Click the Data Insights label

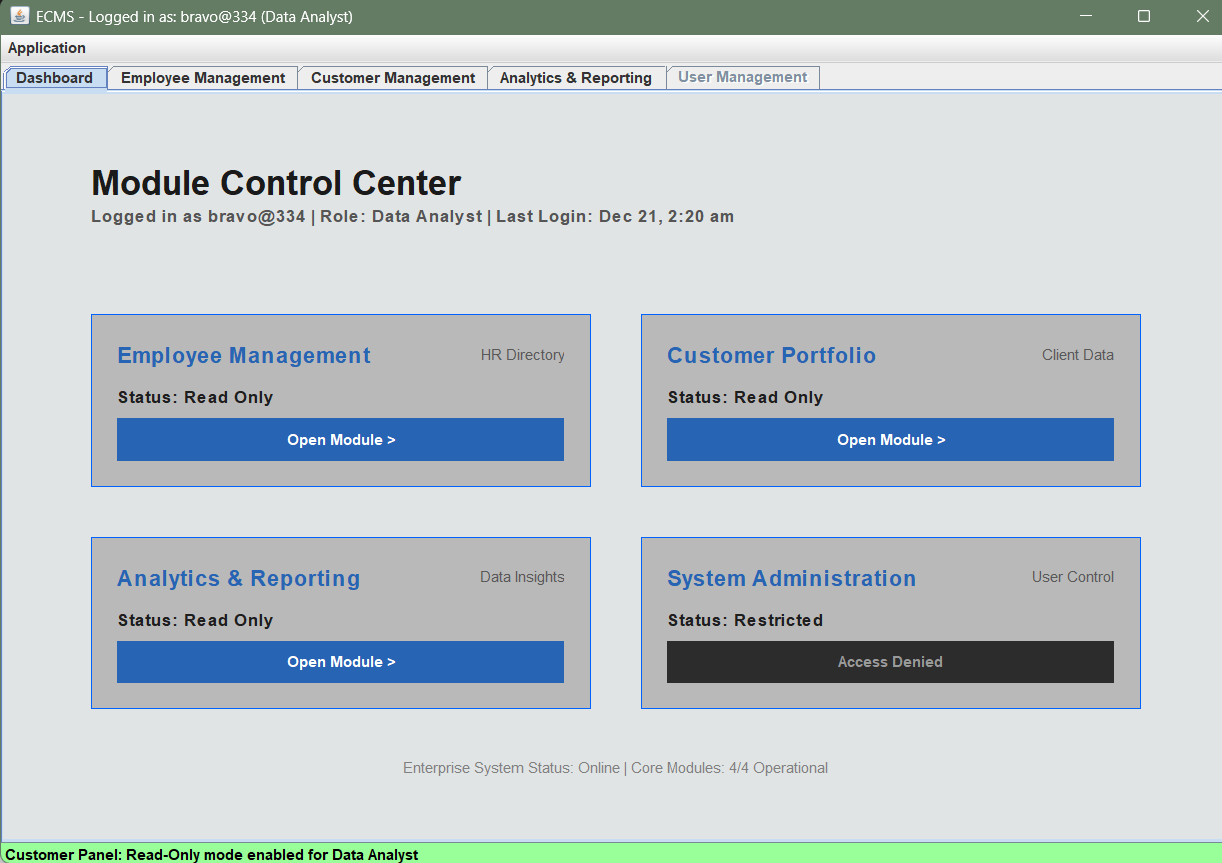tap(521, 577)
